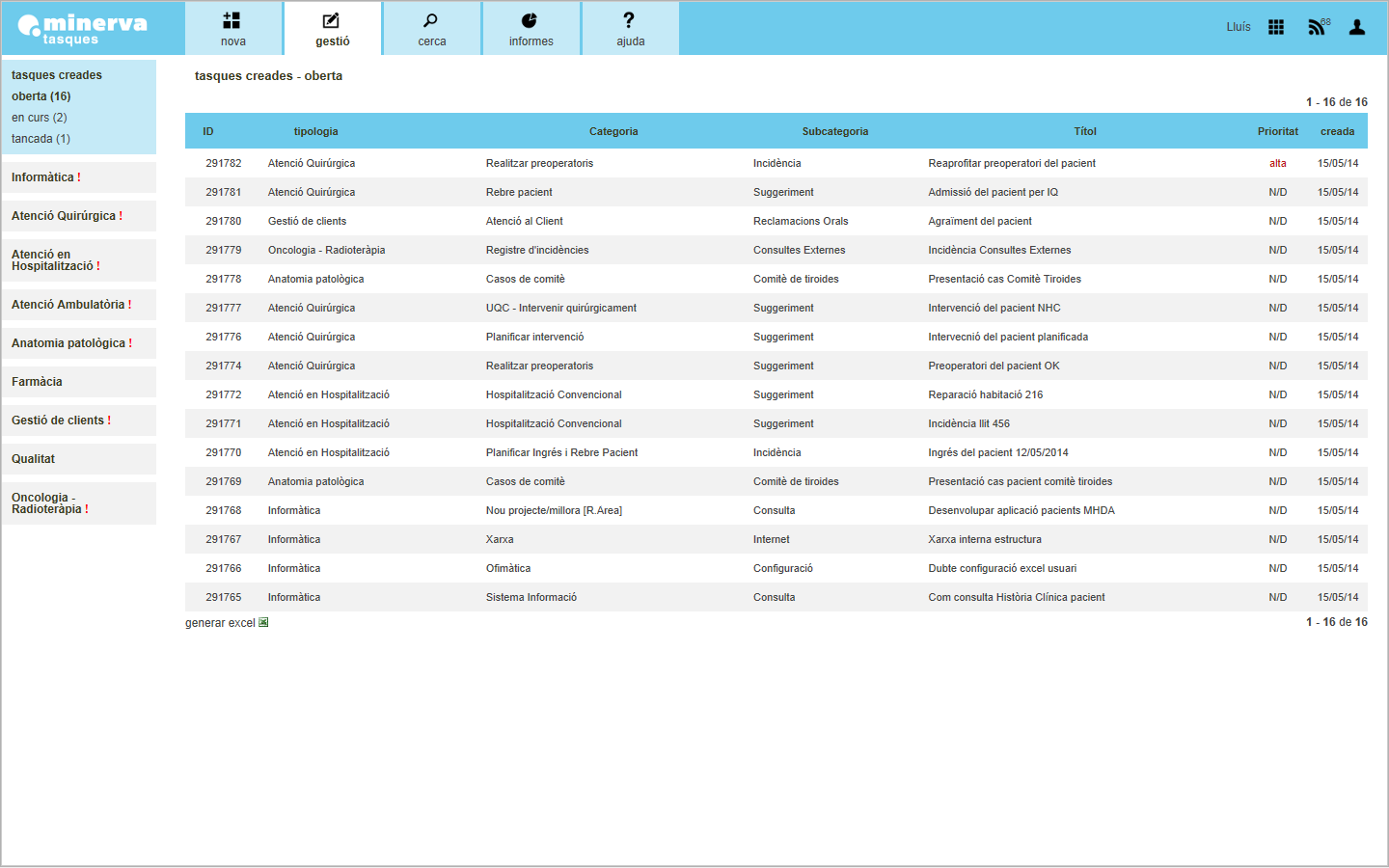Click 'UQC - Intervenir quirúrgicament' category
1389x868 pixels.
tap(561, 308)
